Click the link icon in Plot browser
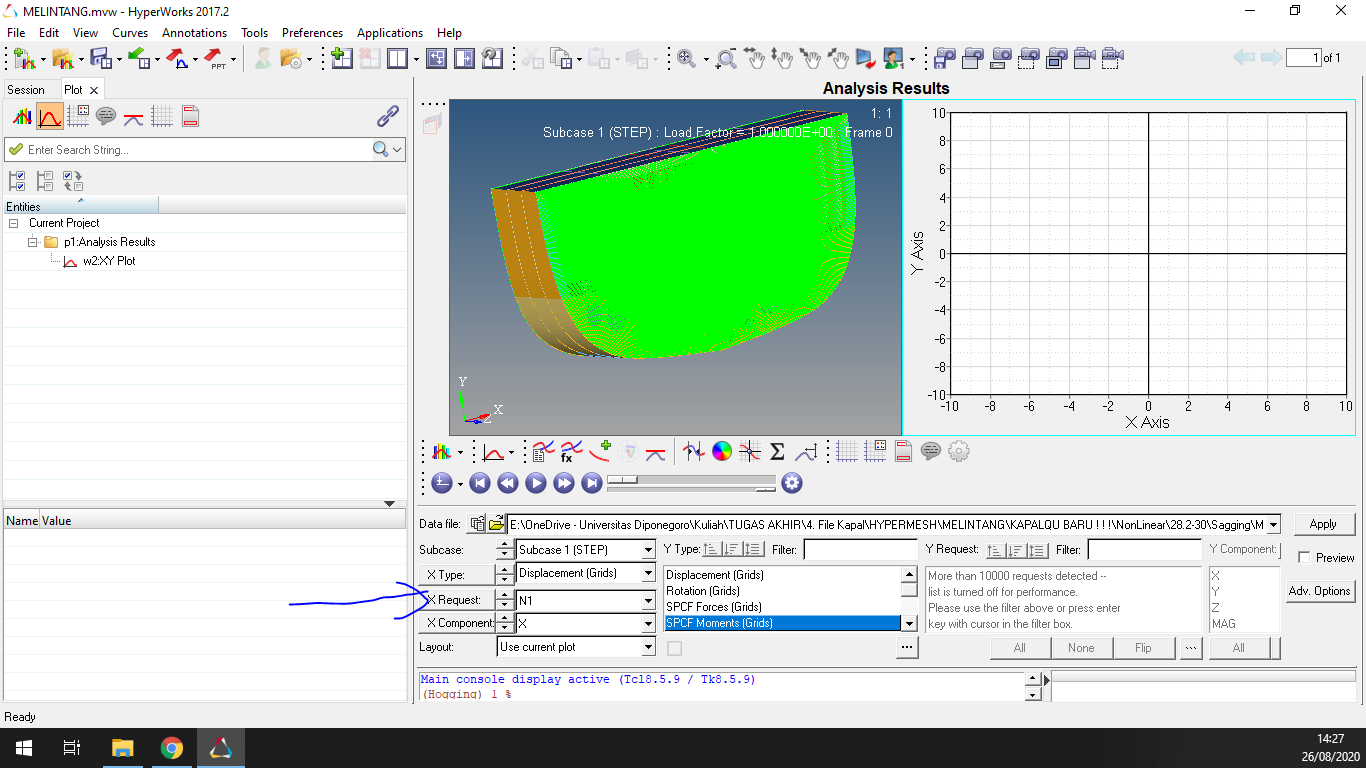 [x=388, y=117]
